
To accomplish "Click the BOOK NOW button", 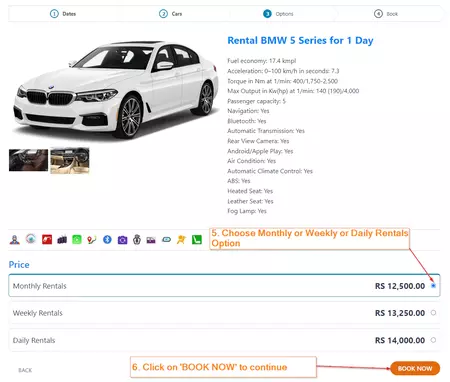I will click(x=415, y=368).
